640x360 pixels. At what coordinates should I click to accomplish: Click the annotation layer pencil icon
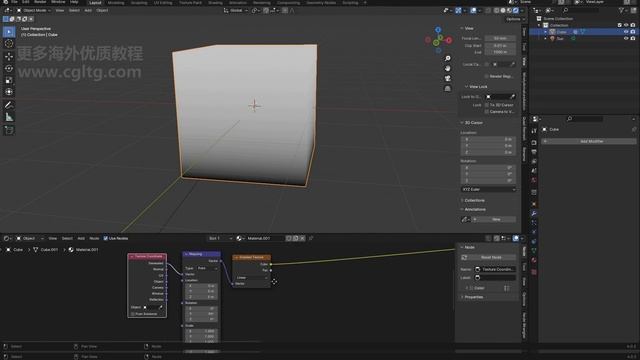[x=465, y=219]
